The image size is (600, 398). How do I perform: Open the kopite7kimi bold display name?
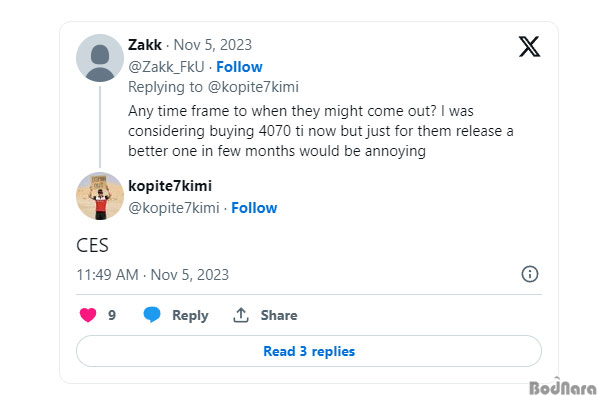click(170, 186)
